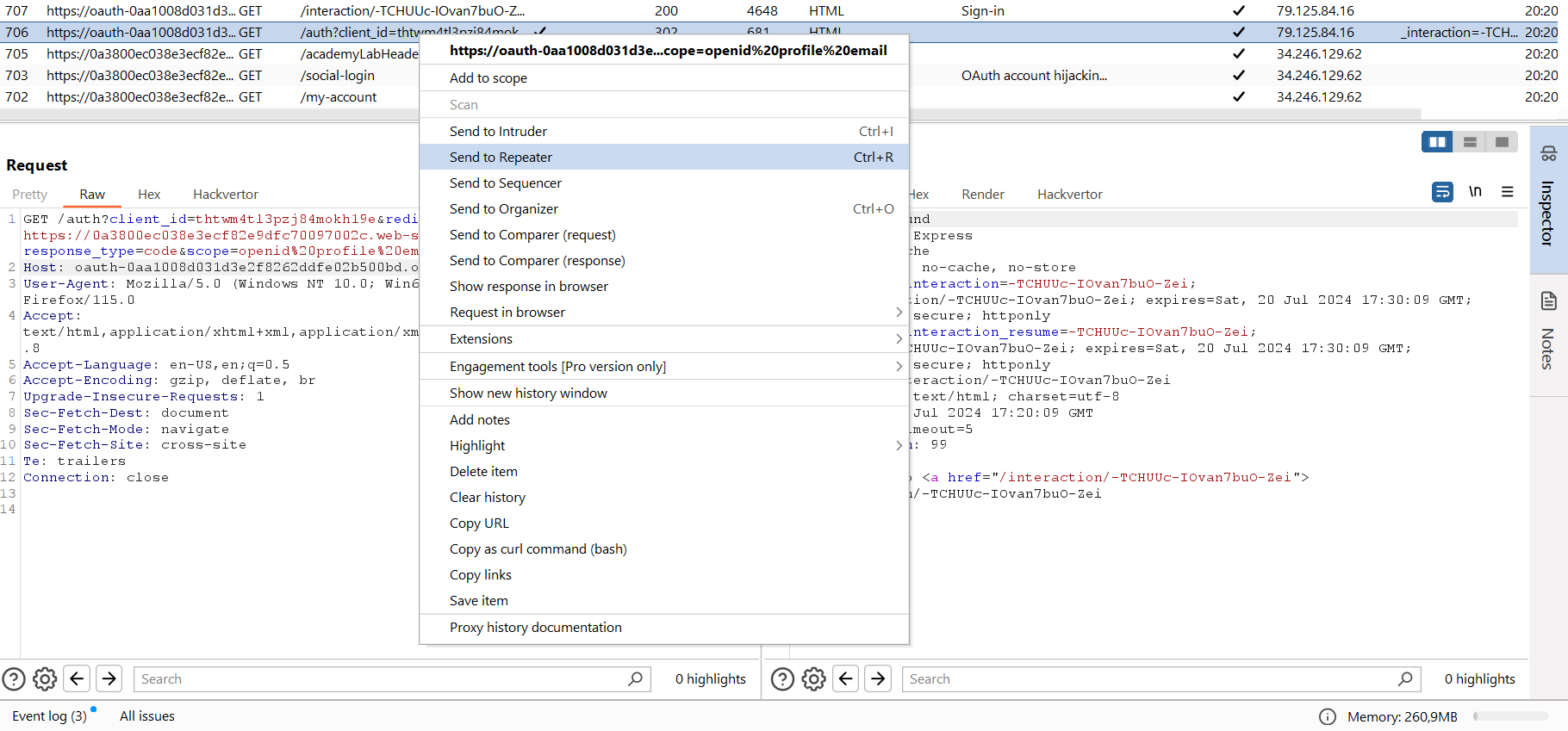Expand Engagement tools submenu
The image size is (1568, 731).
click(663, 367)
